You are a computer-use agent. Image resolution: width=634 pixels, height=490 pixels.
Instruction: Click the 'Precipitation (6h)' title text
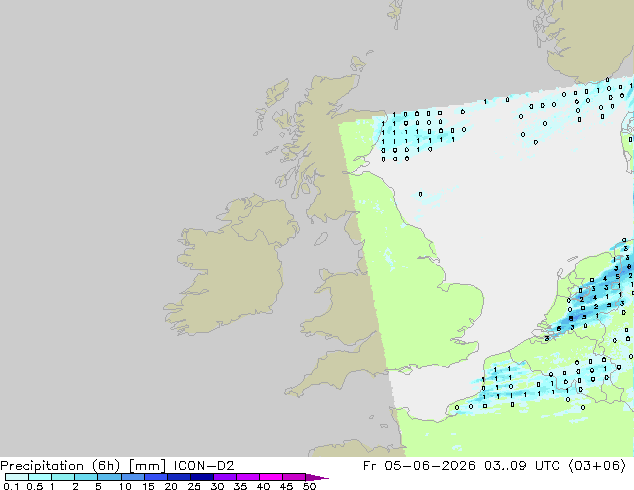point(60,466)
